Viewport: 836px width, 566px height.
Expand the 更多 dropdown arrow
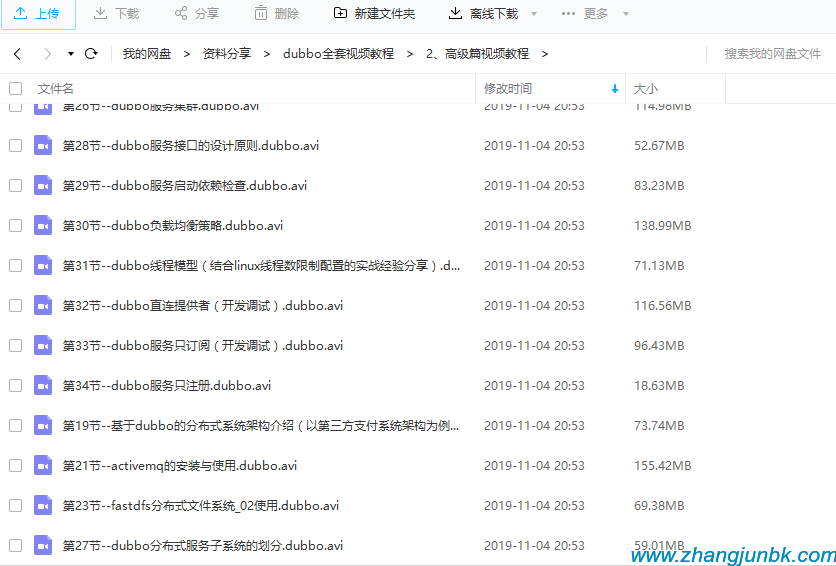(626, 14)
